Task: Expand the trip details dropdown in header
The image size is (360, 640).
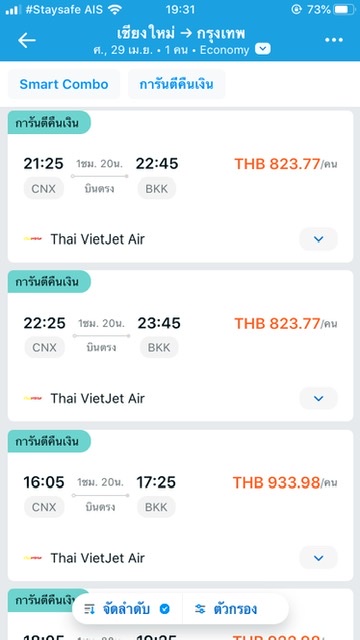Action: tap(262, 49)
